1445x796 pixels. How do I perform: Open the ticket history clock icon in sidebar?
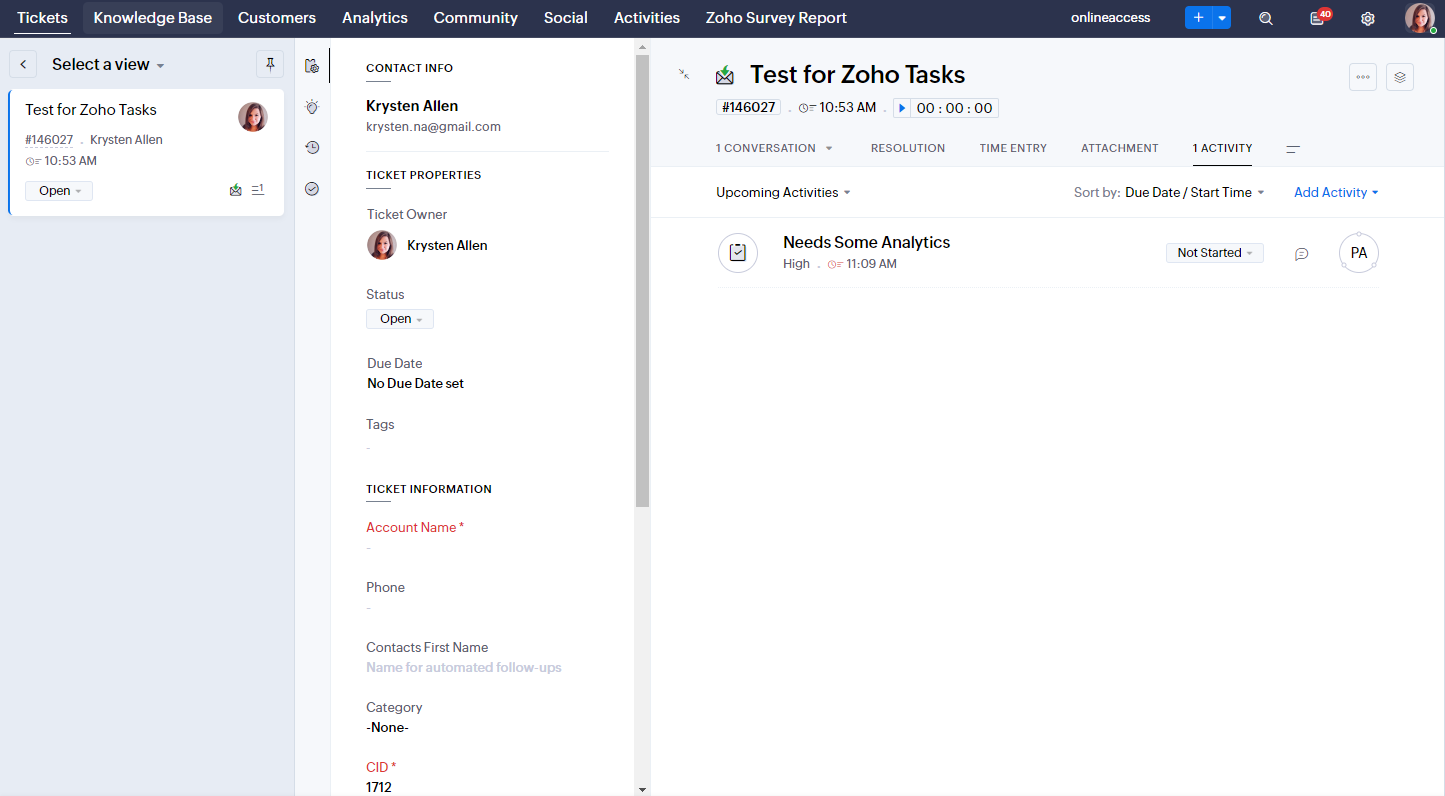click(312, 147)
